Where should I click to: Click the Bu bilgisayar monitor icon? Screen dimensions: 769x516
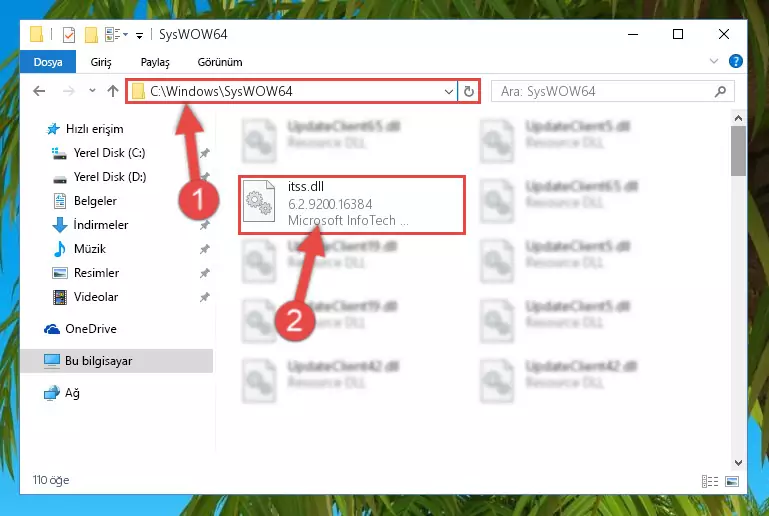[x=52, y=361]
